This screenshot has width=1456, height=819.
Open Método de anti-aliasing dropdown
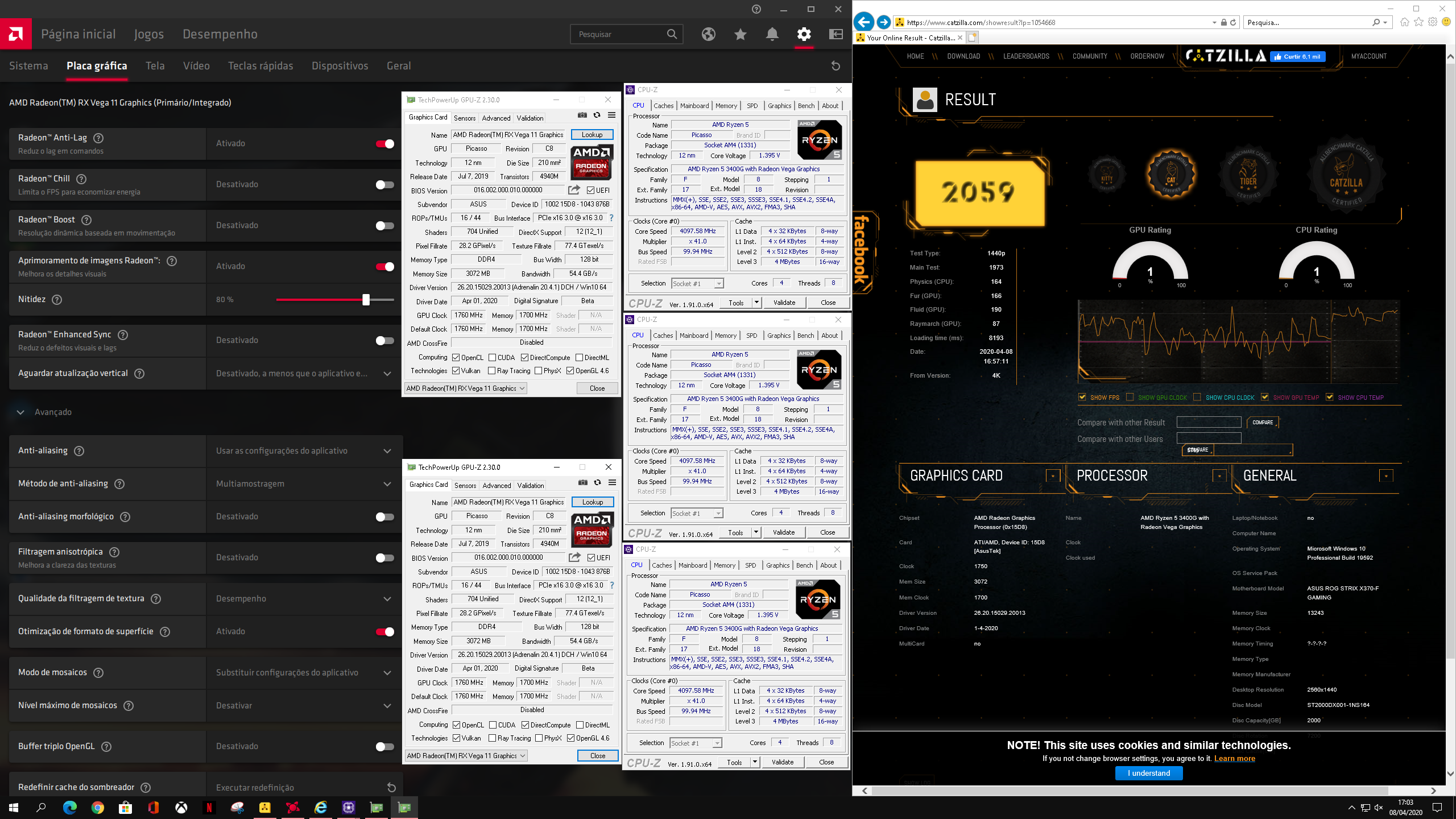point(304,484)
